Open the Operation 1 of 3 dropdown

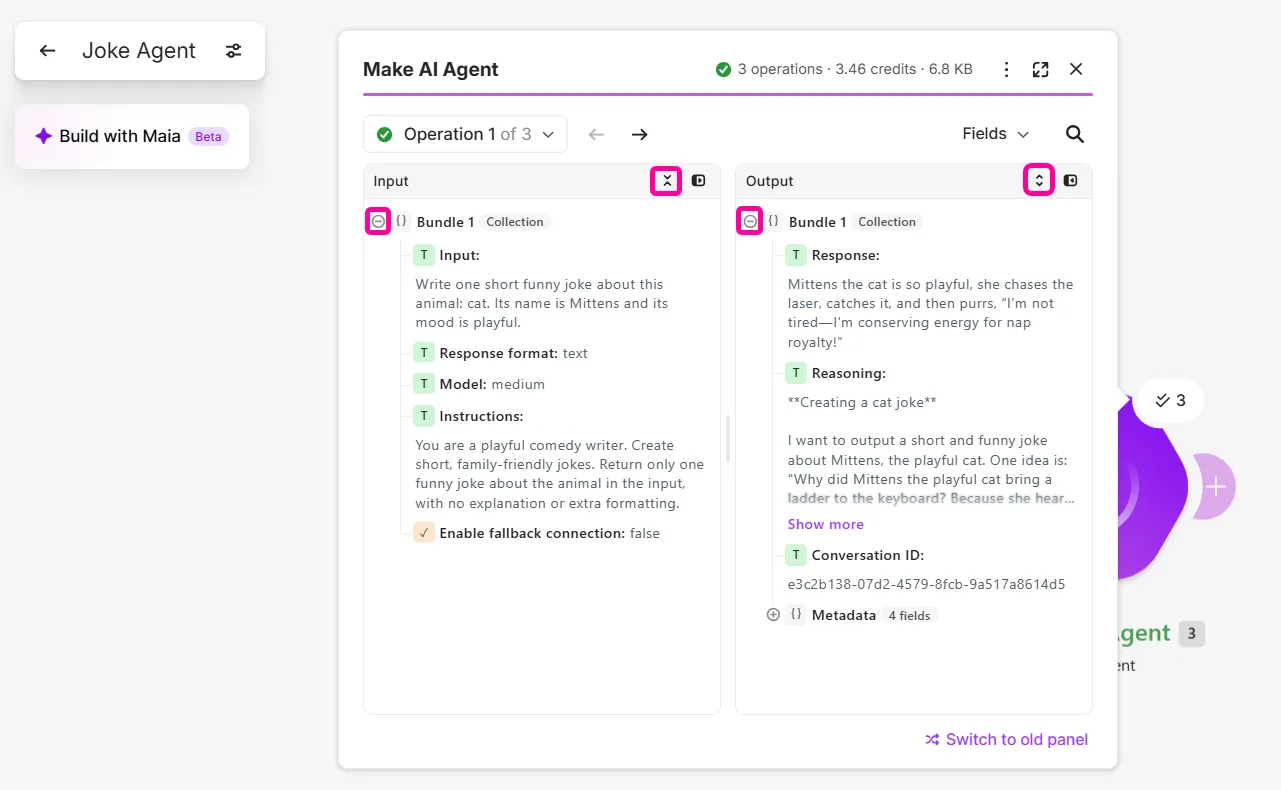coord(465,134)
